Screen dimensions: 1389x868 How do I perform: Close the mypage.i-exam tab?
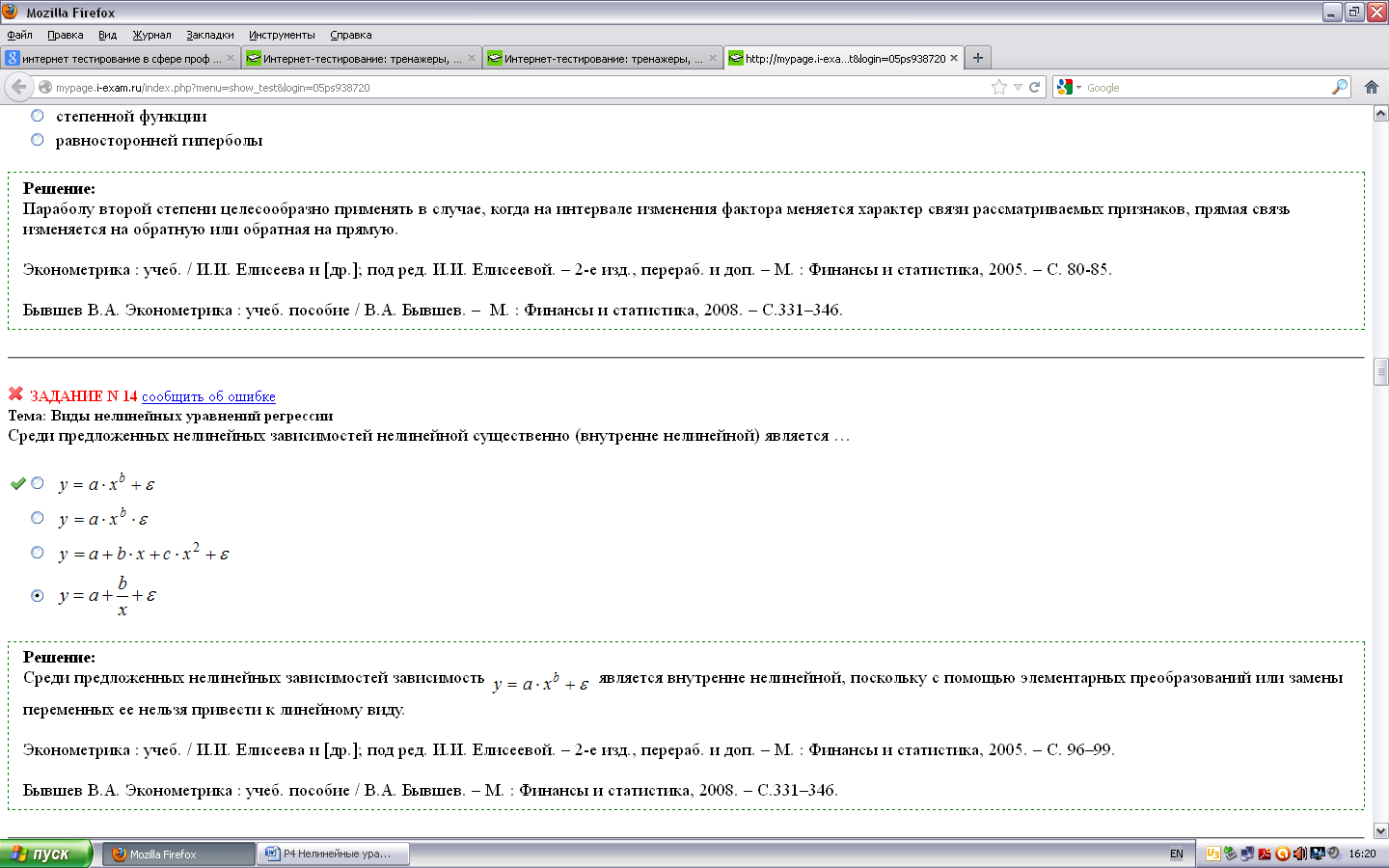pyautogui.click(x=954, y=58)
